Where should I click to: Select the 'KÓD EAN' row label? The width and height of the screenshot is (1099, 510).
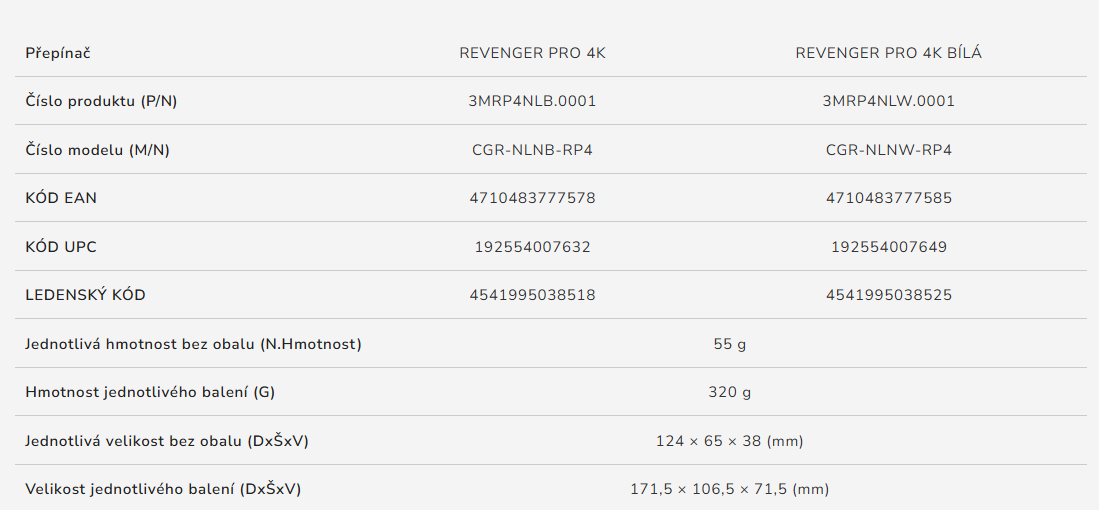click(61, 198)
